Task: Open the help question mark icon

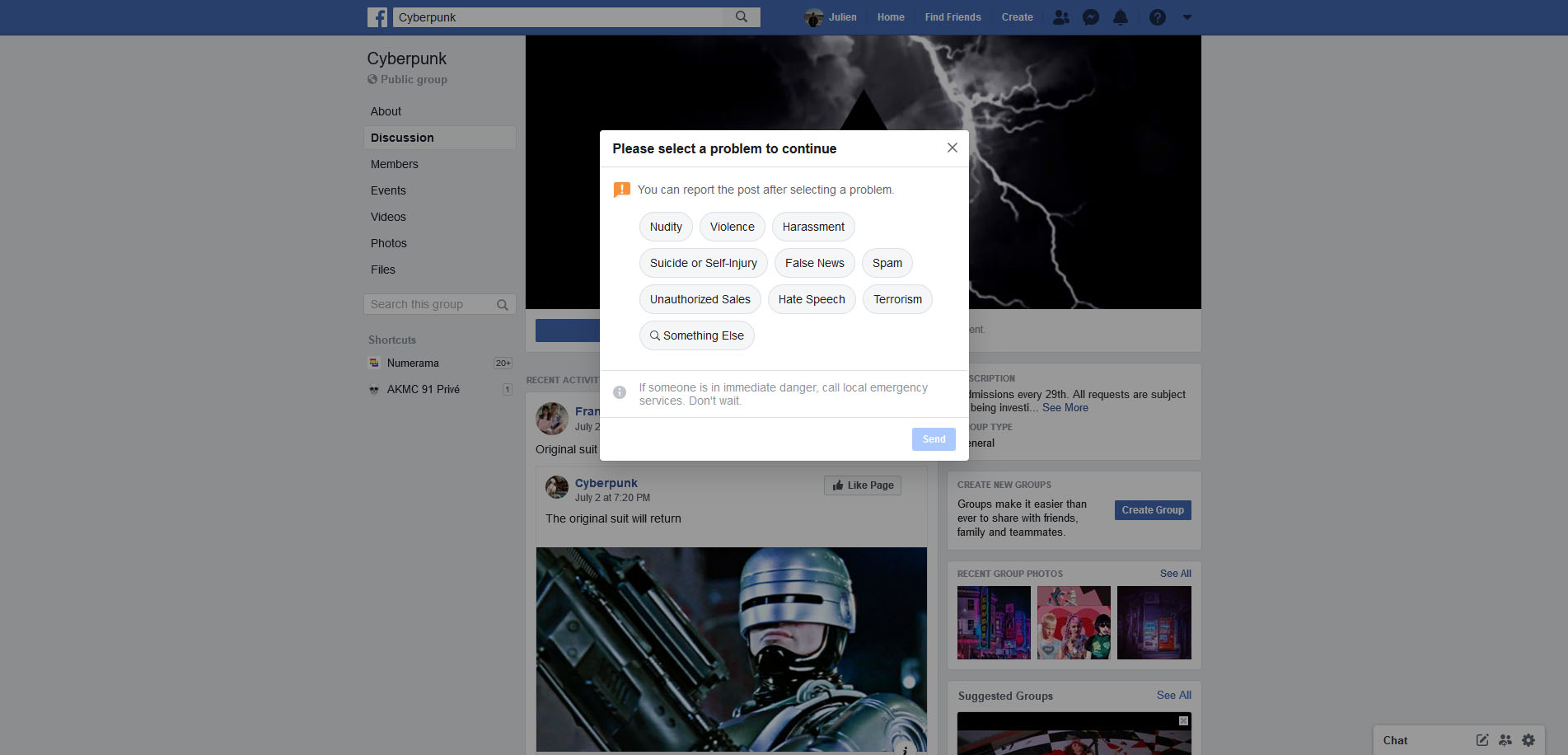Action: pos(1158,17)
